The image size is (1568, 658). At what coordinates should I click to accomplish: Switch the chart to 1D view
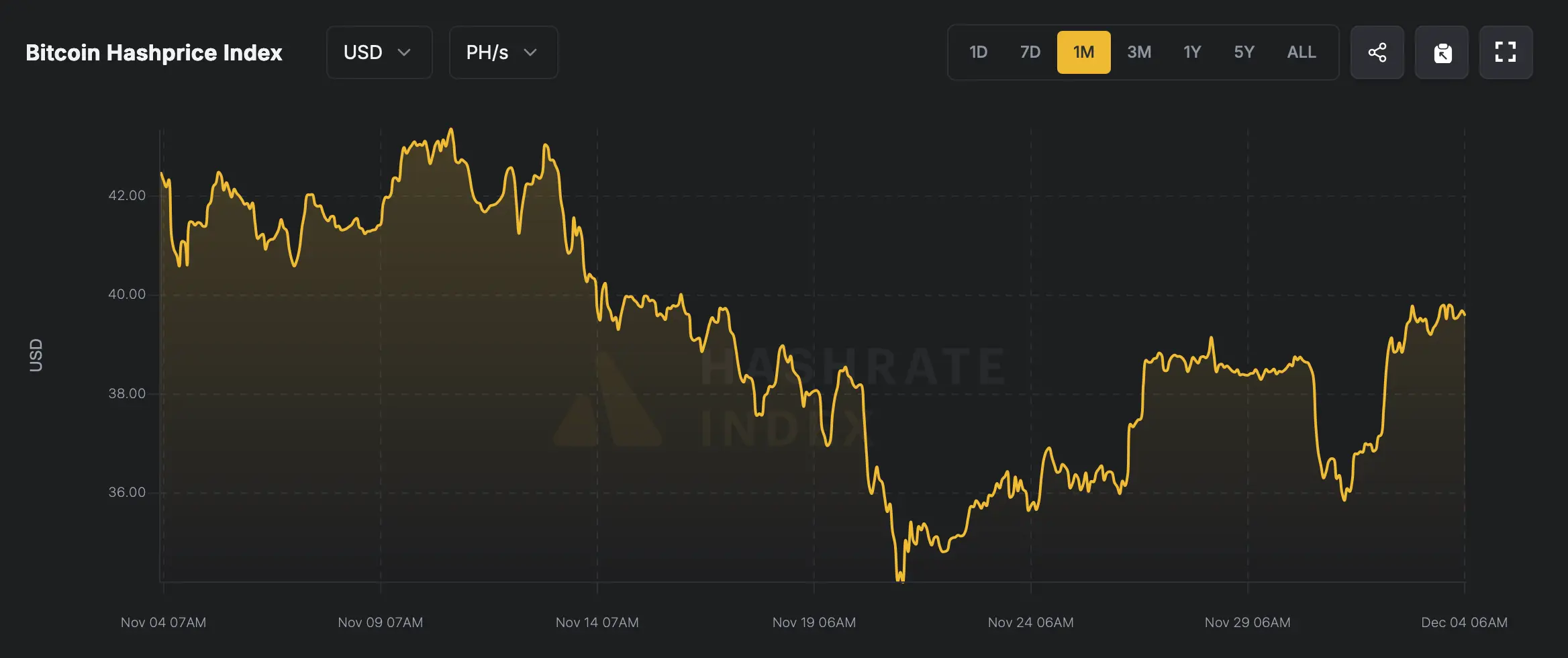point(978,52)
